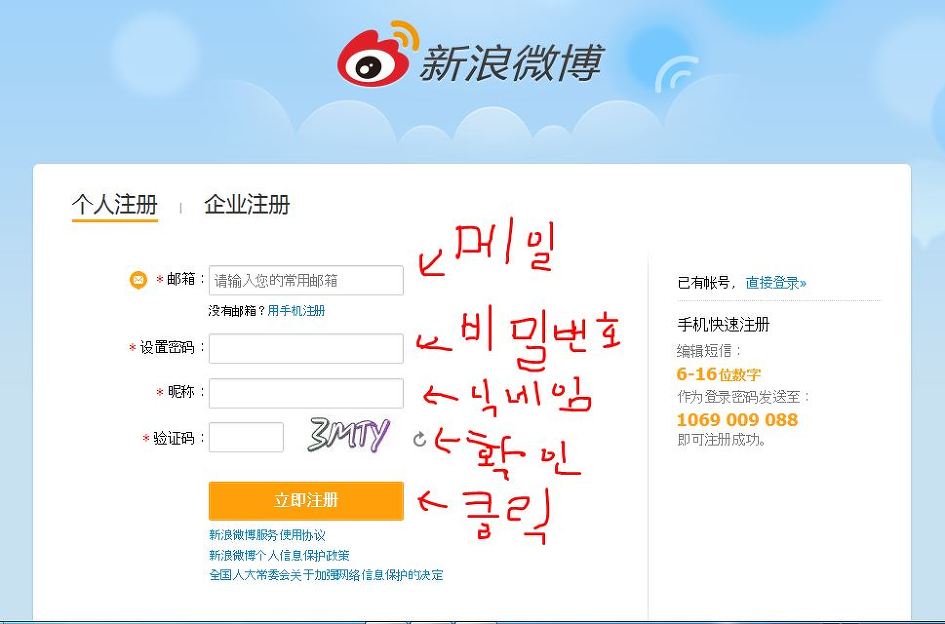Click the orange mail envelope icon
This screenshot has height=624, width=945.
tap(138, 280)
